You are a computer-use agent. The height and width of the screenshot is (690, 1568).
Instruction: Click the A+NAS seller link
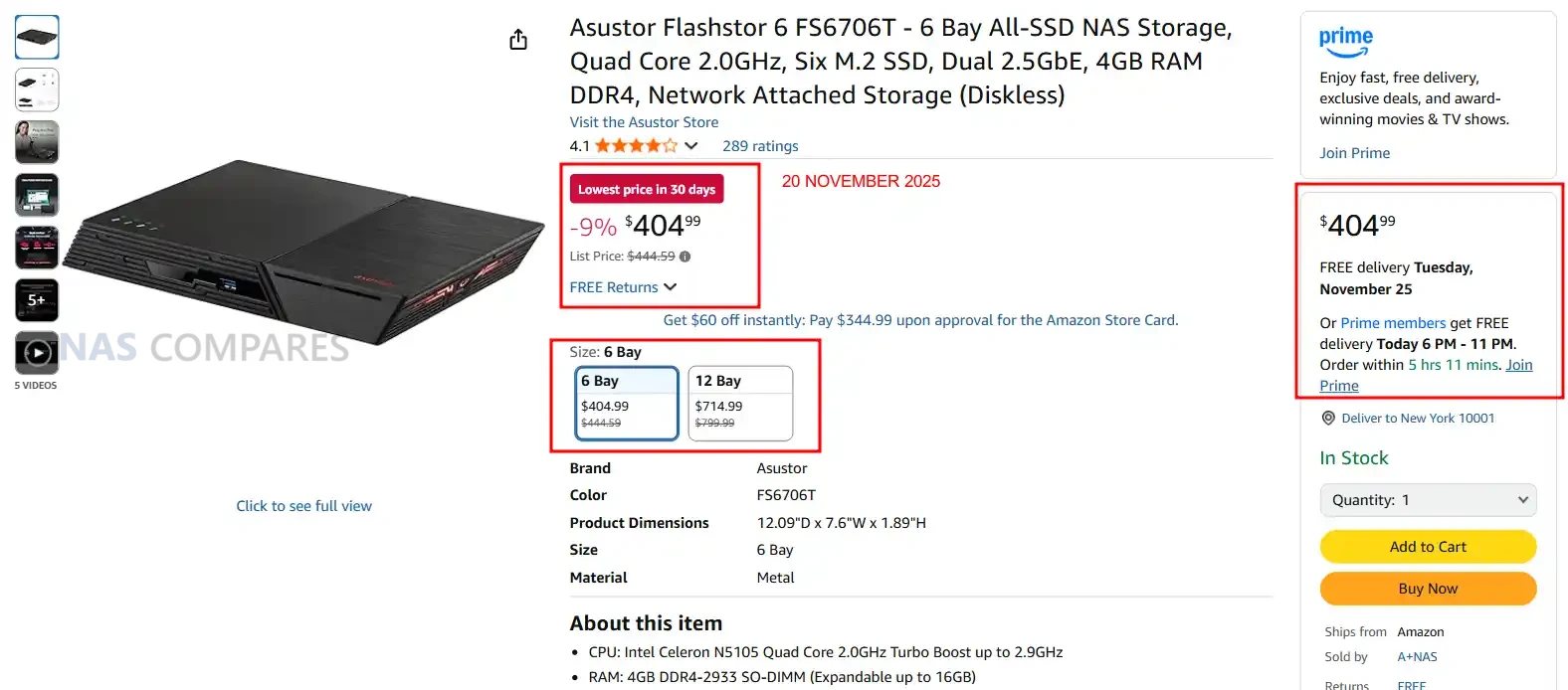(x=1417, y=657)
